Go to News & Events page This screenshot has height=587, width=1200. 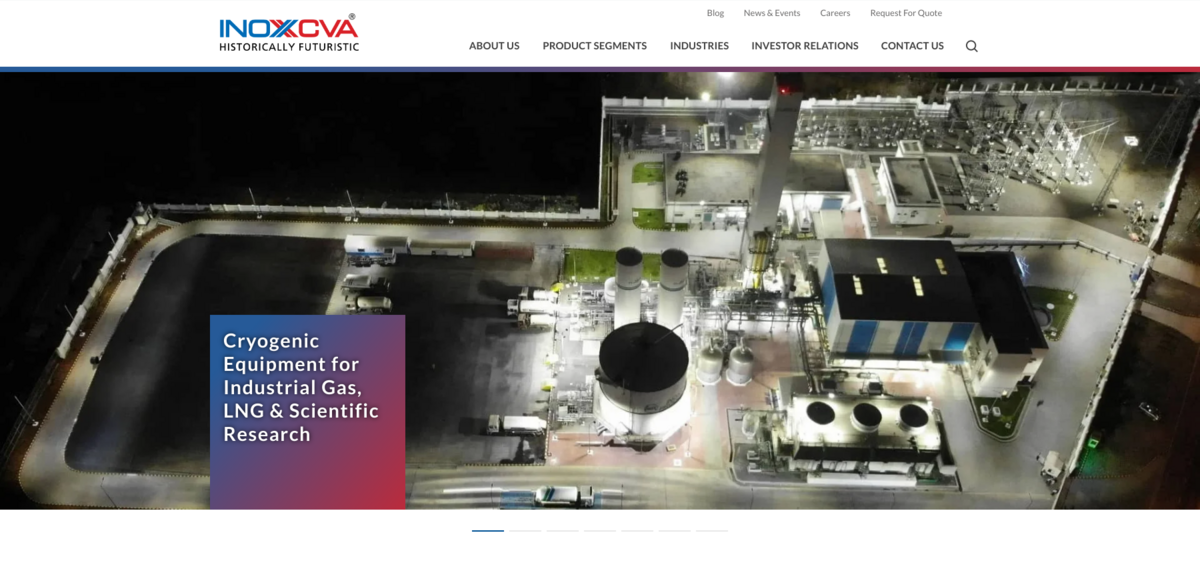[771, 13]
